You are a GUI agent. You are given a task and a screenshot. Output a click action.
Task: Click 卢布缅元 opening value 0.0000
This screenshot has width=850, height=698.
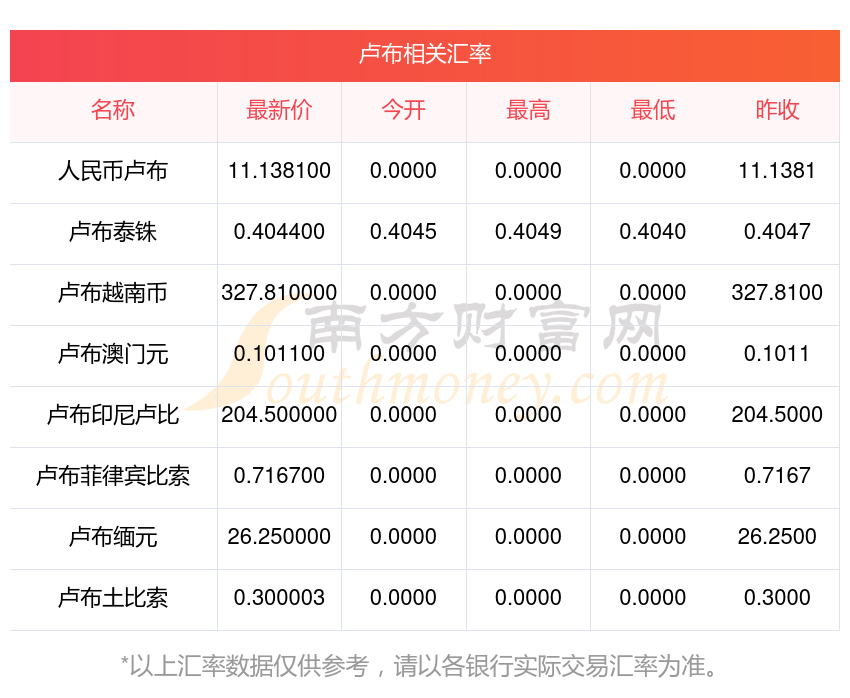tap(403, 537)
